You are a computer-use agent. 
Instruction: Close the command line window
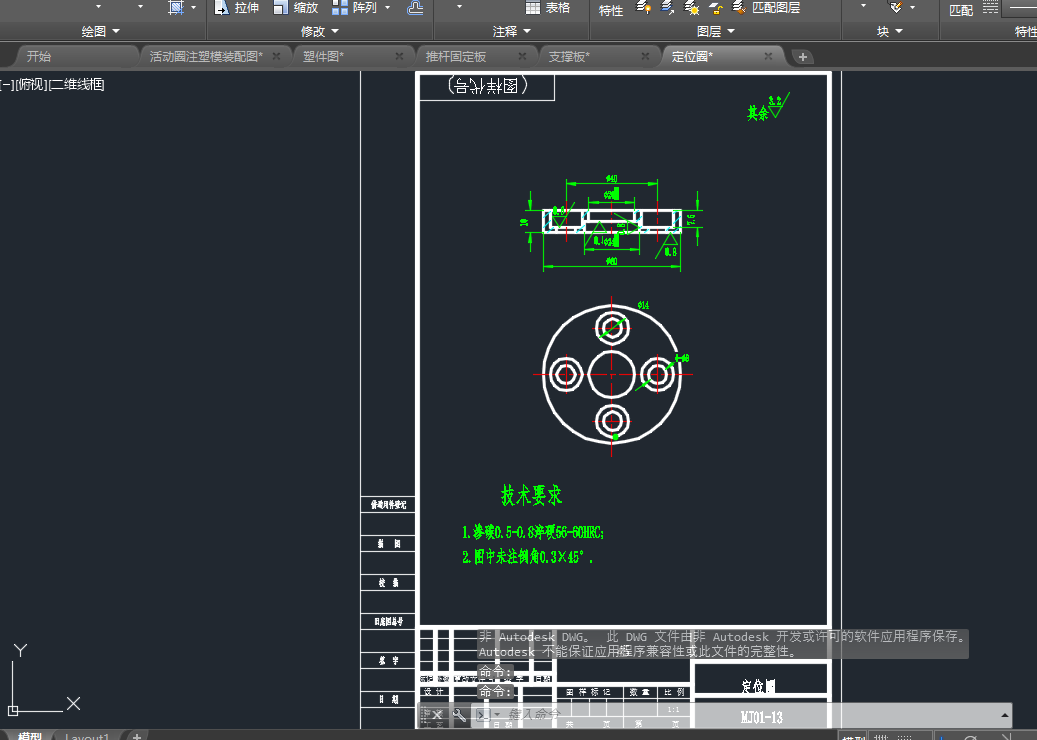[x=437, y=715]
